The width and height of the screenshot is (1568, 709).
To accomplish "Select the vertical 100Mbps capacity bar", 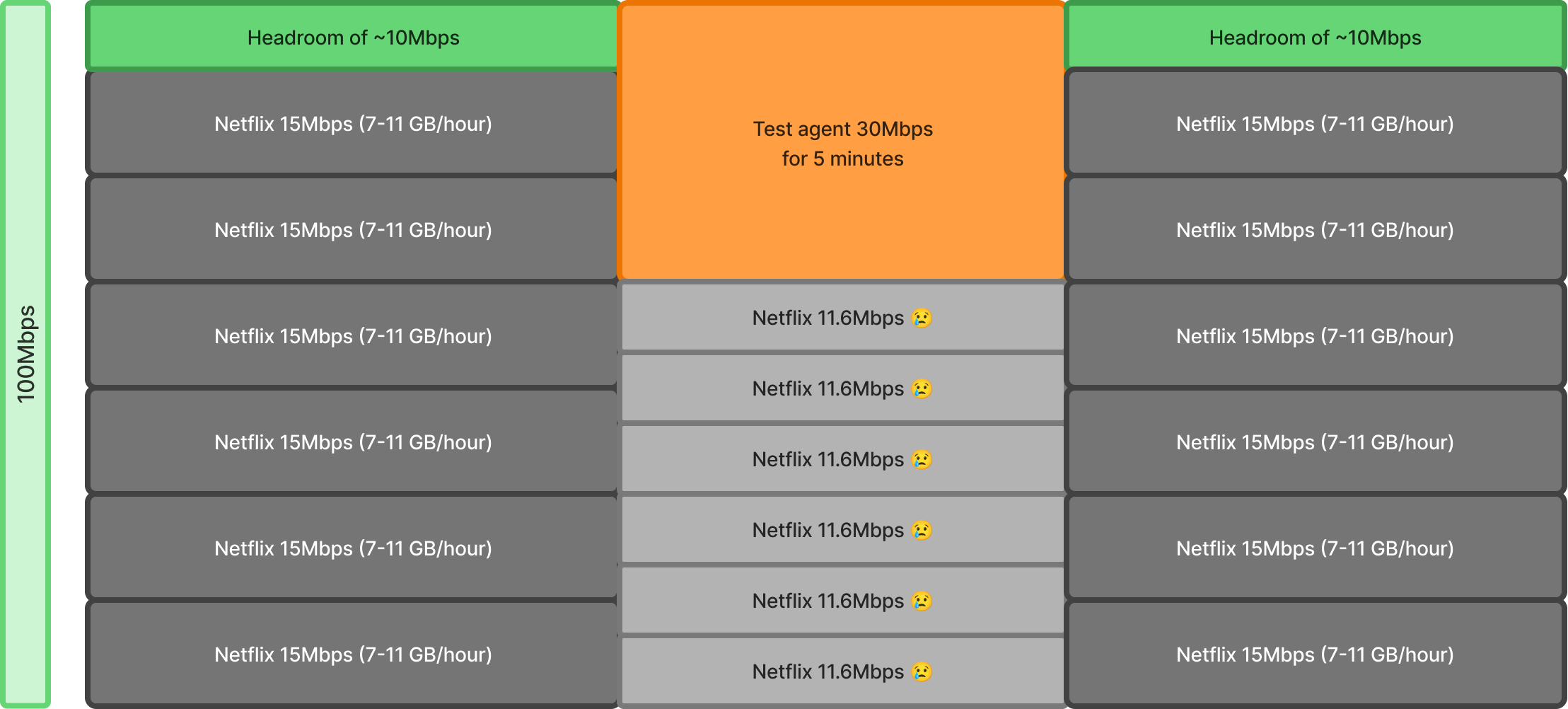I will click(26, 354).
